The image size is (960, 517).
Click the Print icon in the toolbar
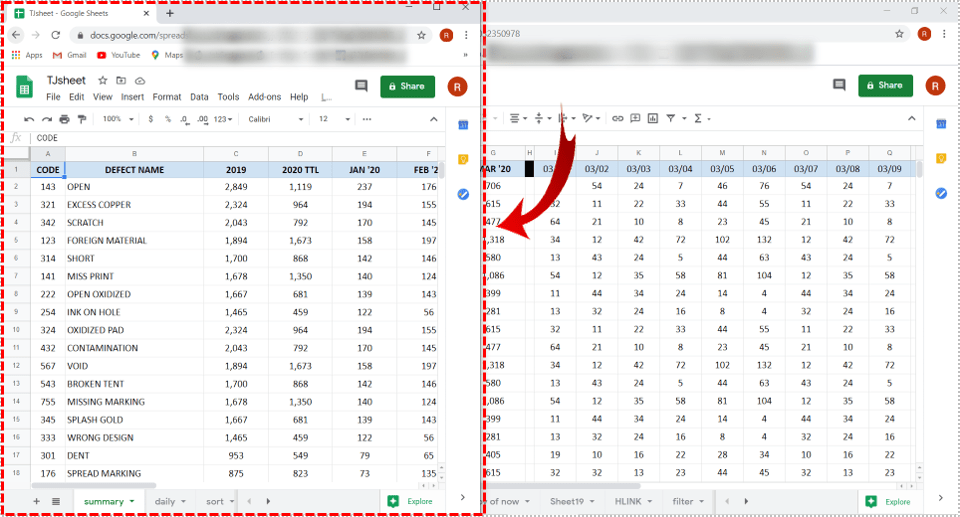point(64,119)
